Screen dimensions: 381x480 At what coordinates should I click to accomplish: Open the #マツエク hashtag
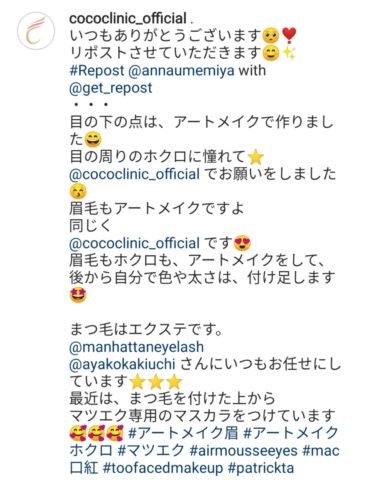(x=151, y=450)
